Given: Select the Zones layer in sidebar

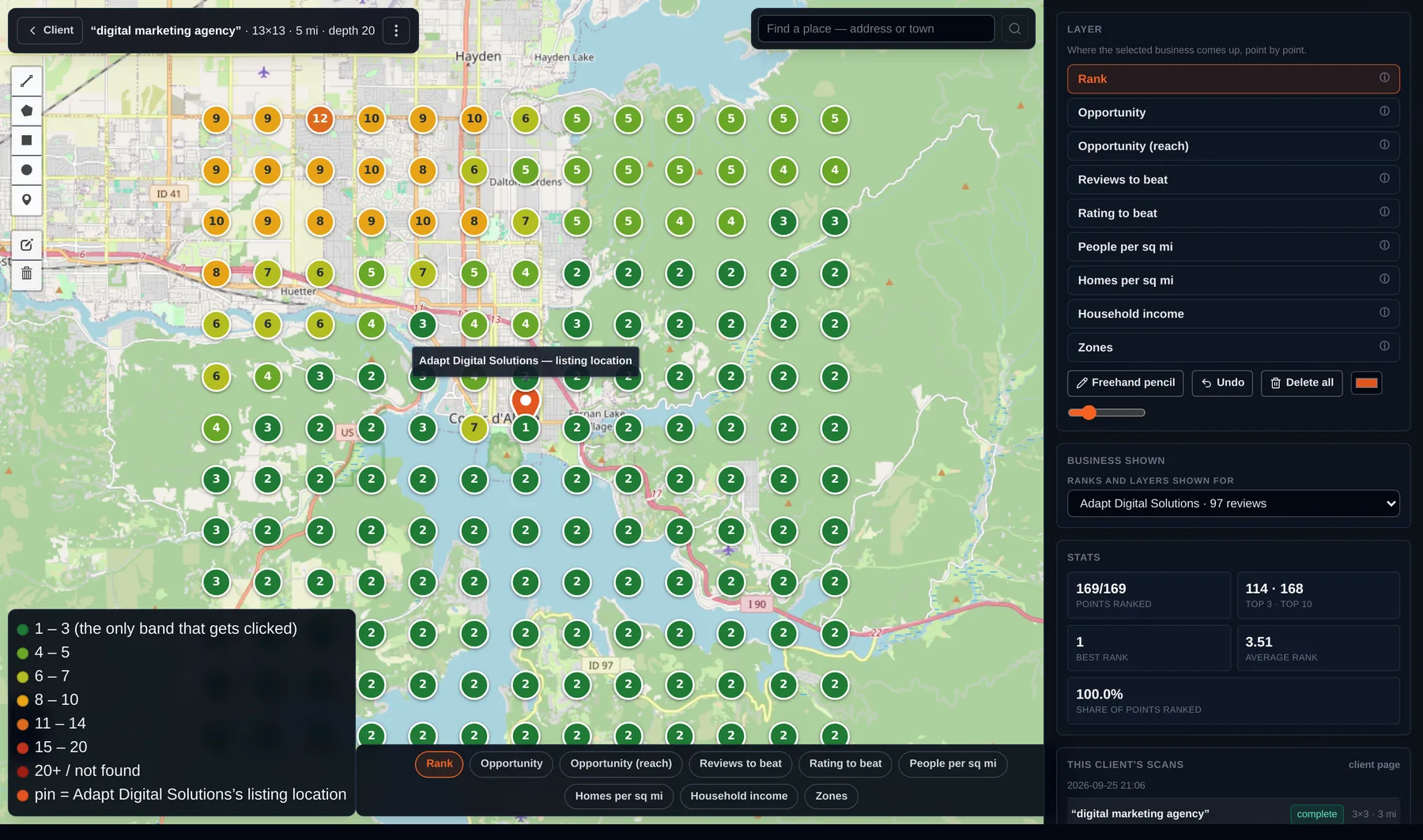Looking at the screenshot, I should pos(1233,348).
